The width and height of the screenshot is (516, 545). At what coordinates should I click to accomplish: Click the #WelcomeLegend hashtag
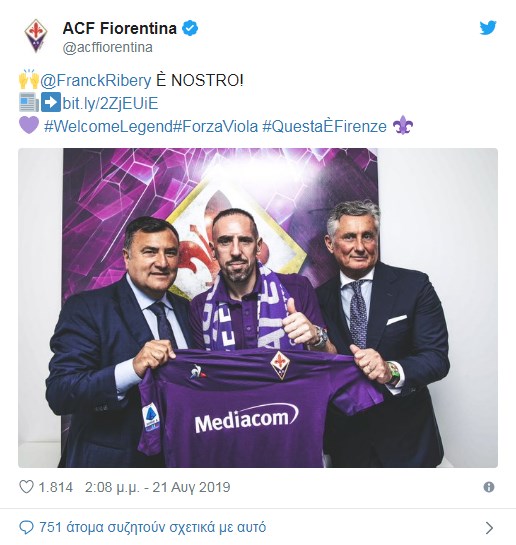click(x=108, y=127)
